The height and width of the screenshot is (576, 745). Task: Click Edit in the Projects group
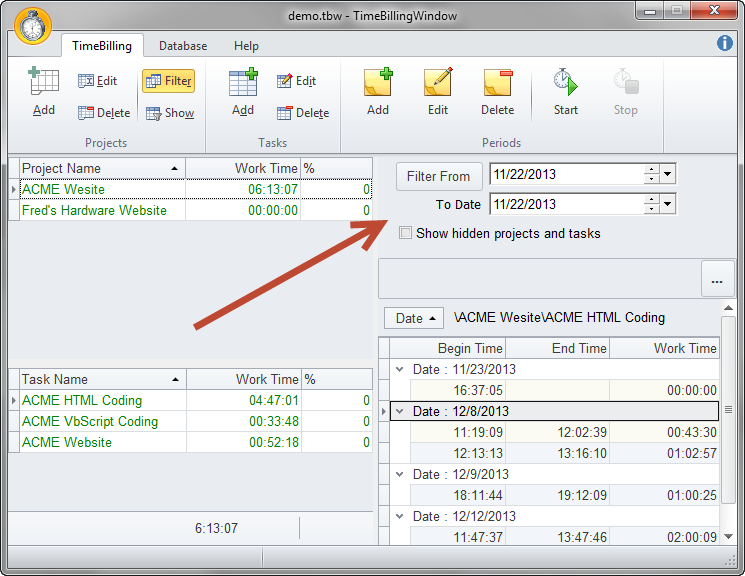[x=97, y=81]
